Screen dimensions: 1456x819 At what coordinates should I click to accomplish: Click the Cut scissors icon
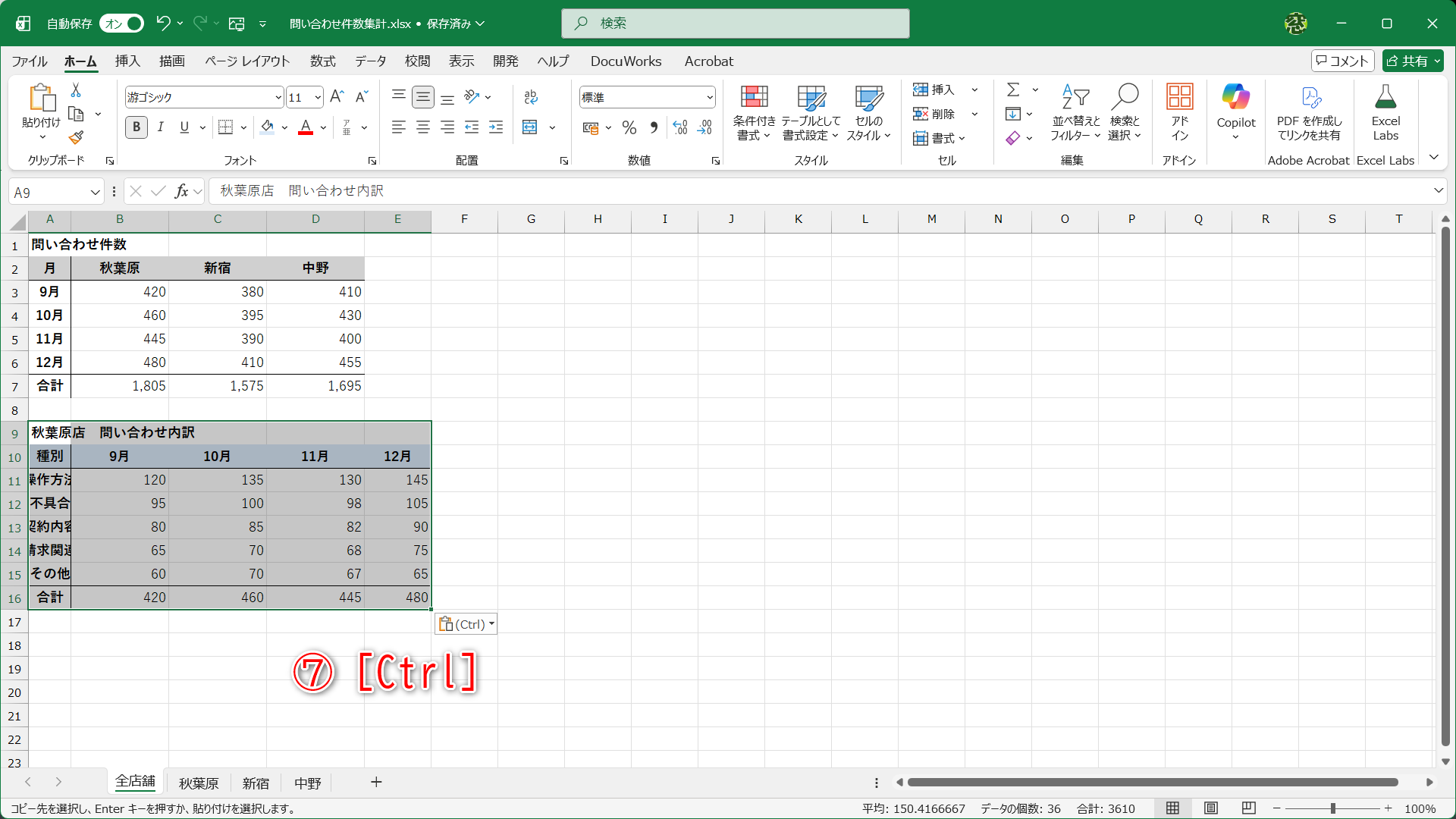(x=76, y=90)
